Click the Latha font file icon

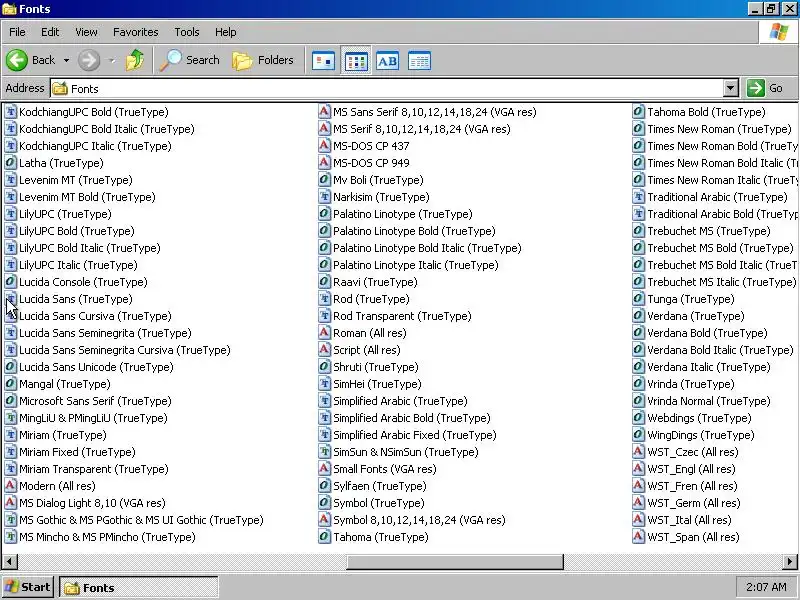click(10, 163)
